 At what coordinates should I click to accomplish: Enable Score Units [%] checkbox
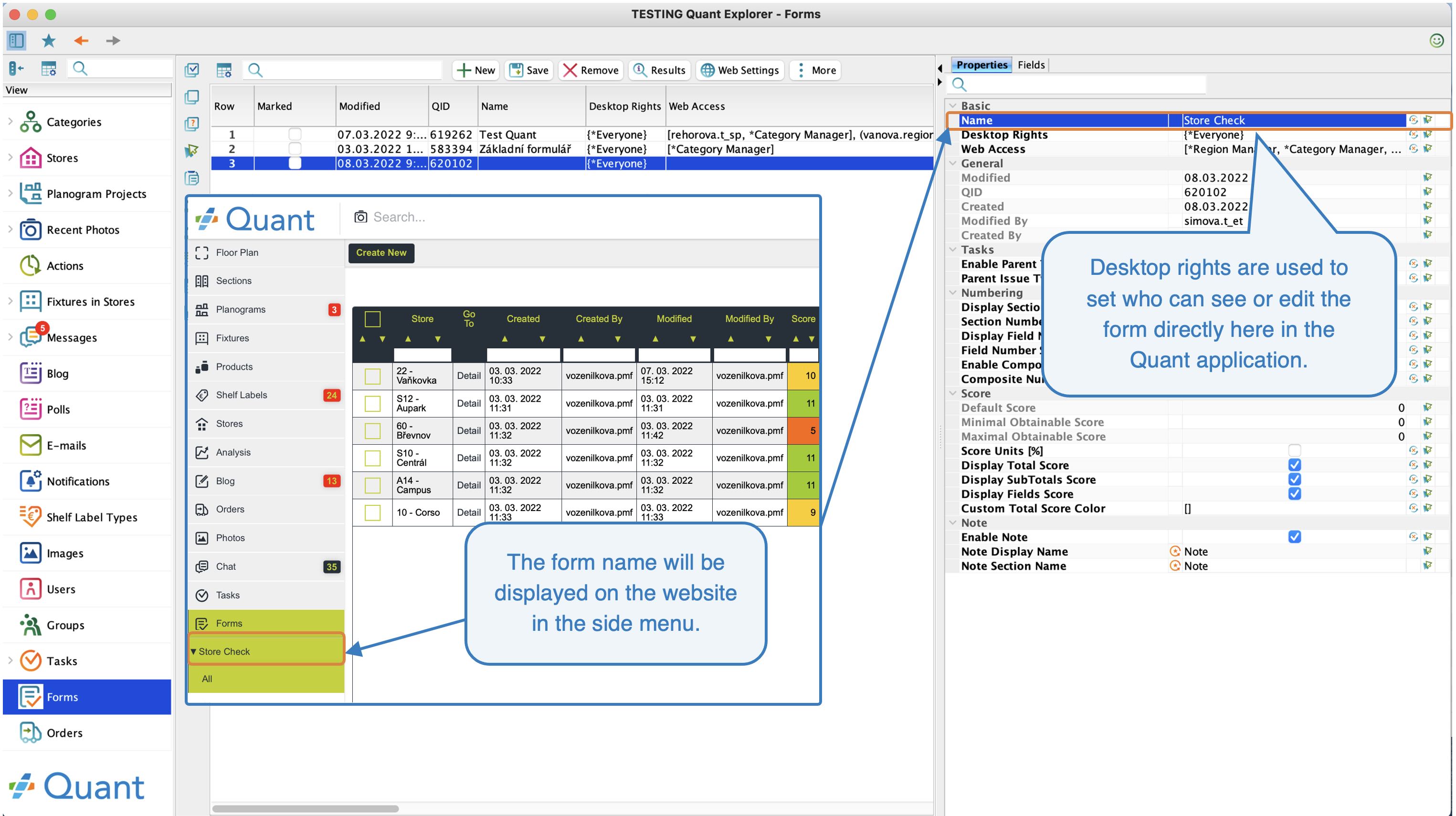1294,450
